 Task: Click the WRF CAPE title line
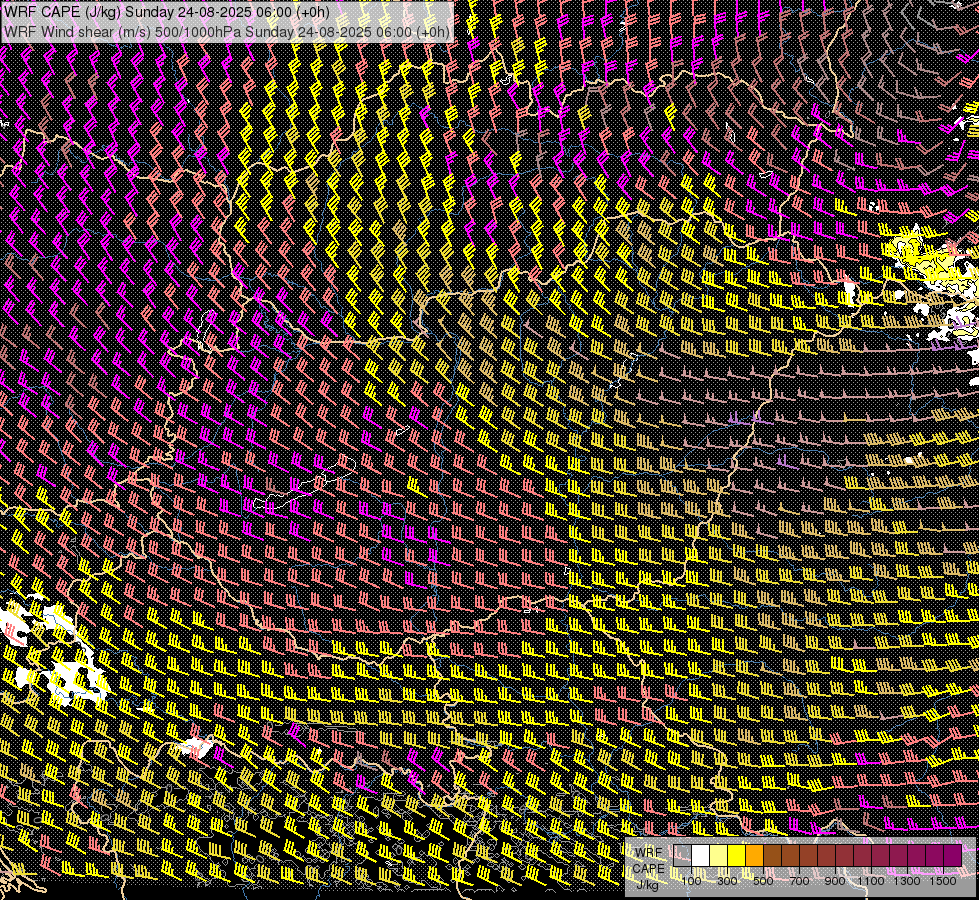pyautogui.click(x=166, y=12)
